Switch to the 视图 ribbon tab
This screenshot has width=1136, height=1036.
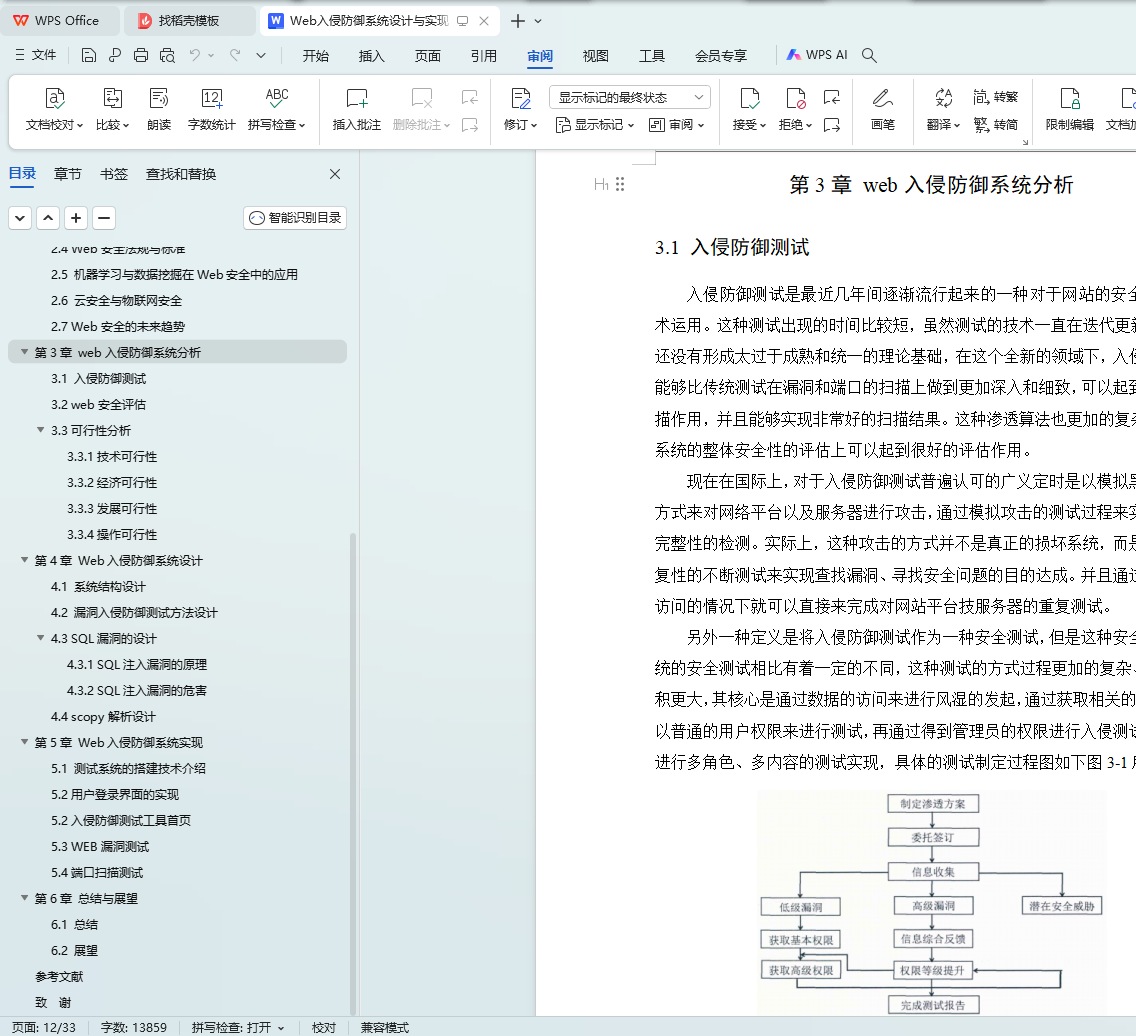coord(596,56)
